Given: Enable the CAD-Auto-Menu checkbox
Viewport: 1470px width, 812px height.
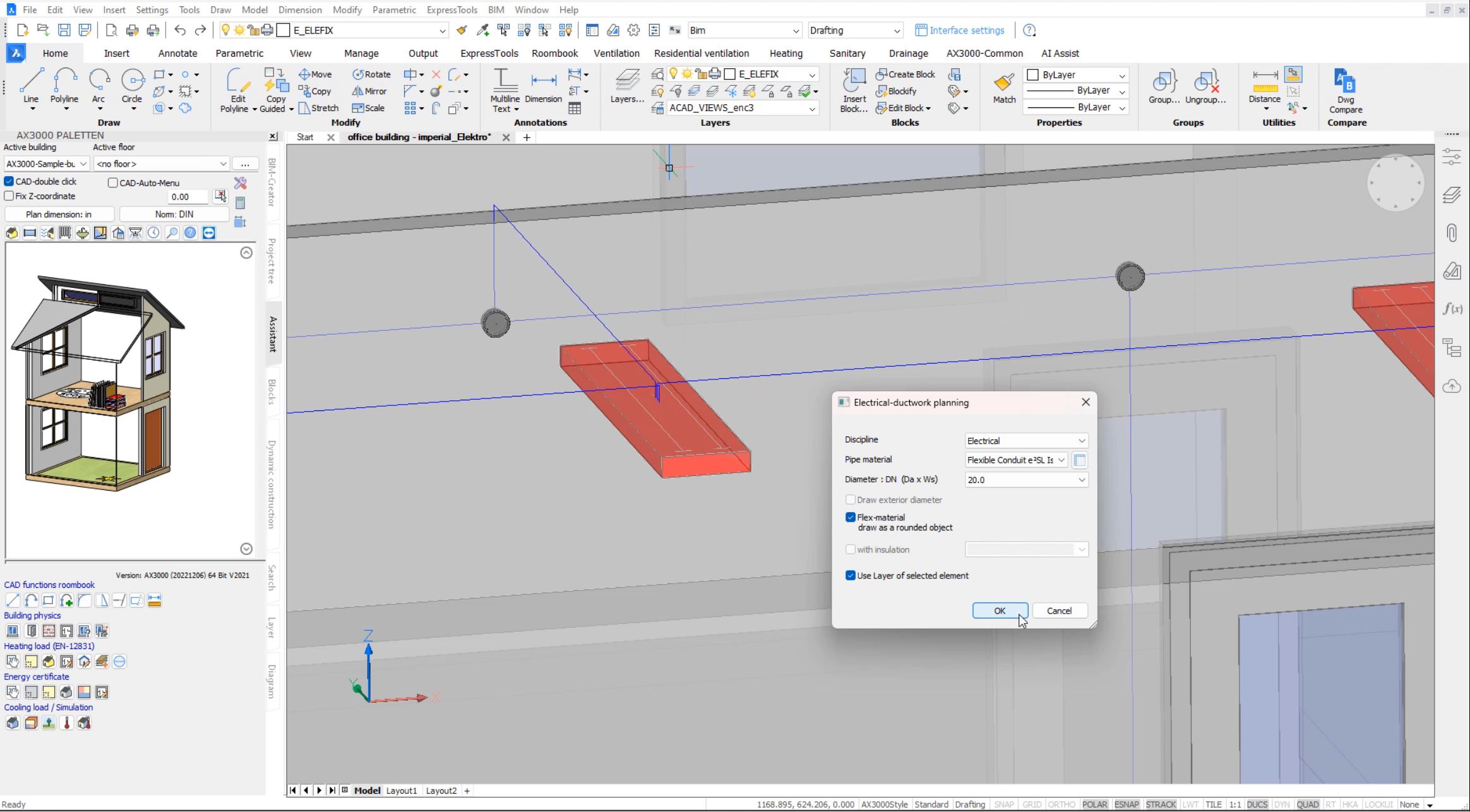Looking at the screenshot, I should [x=113, y=183].
